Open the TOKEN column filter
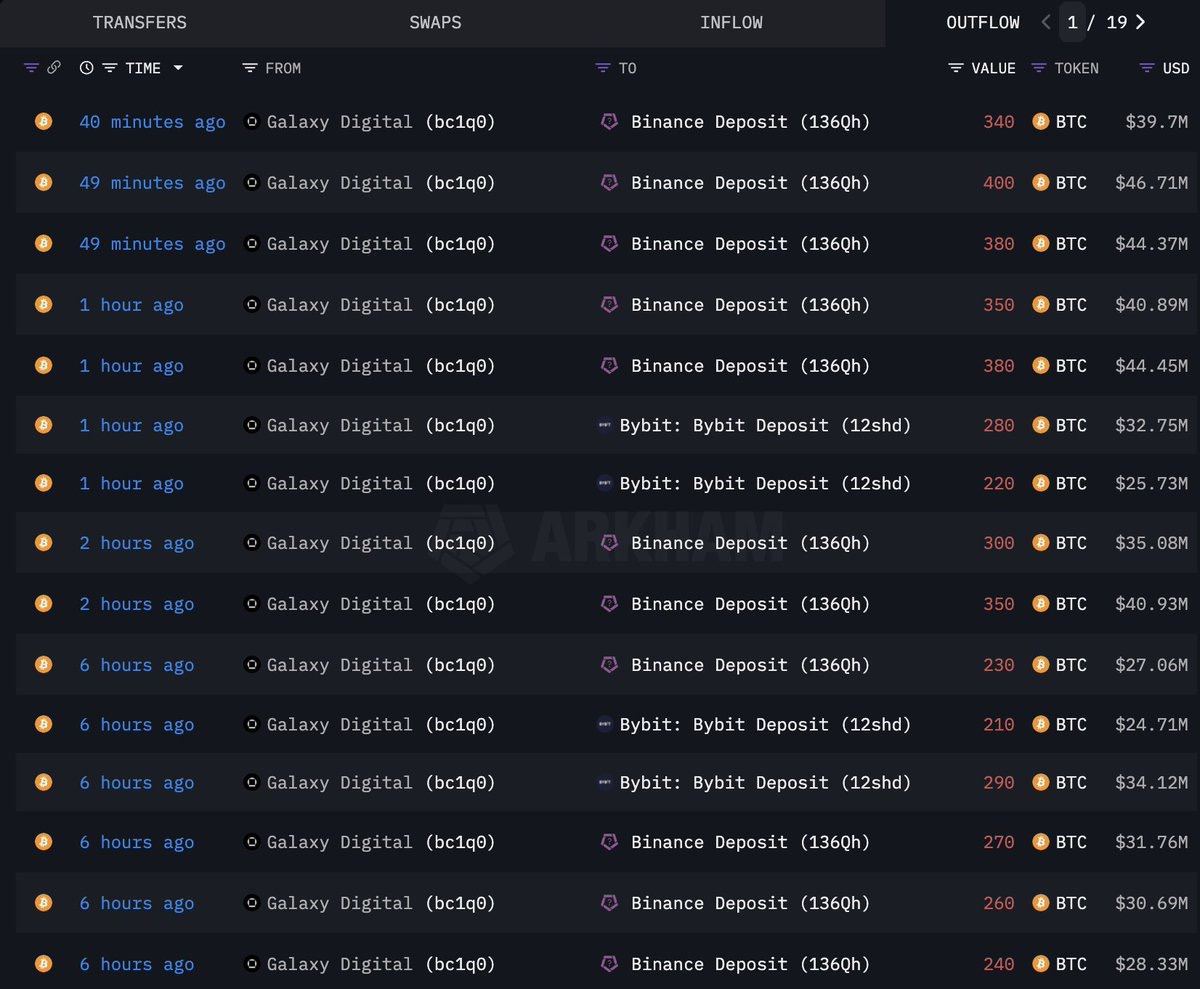 (1039, 68)
